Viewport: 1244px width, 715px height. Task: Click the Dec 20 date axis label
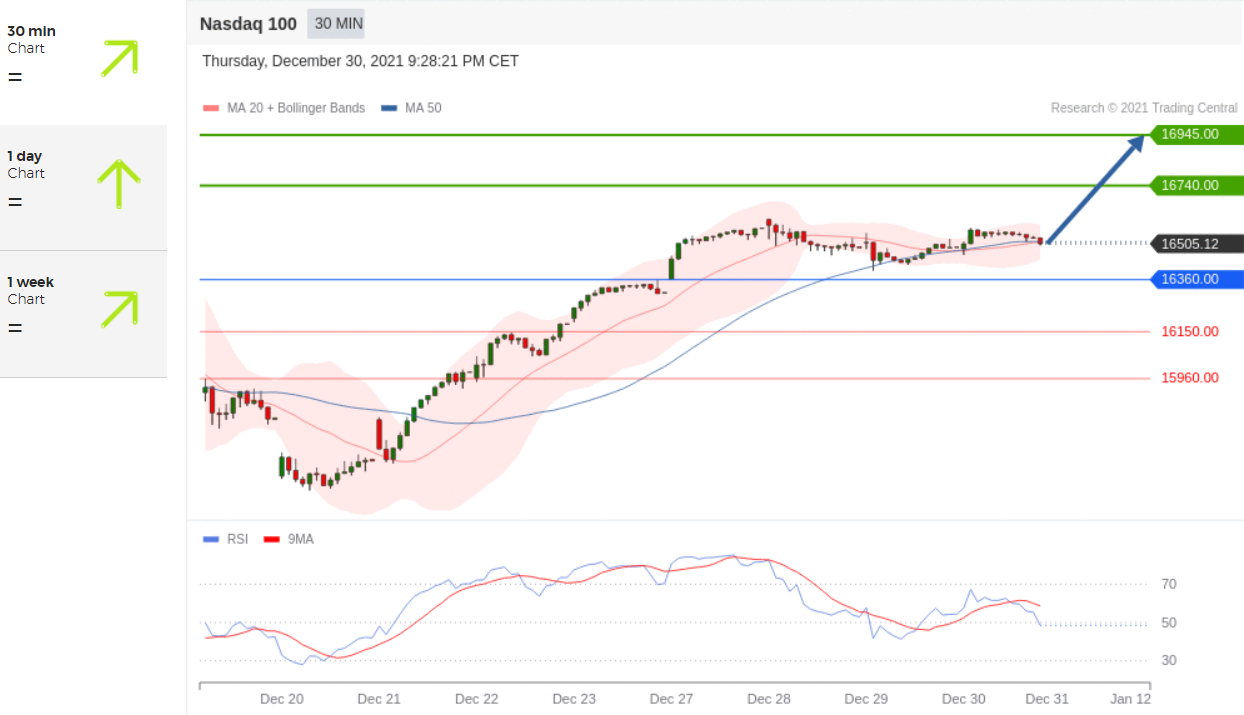(x=281, y=699)
